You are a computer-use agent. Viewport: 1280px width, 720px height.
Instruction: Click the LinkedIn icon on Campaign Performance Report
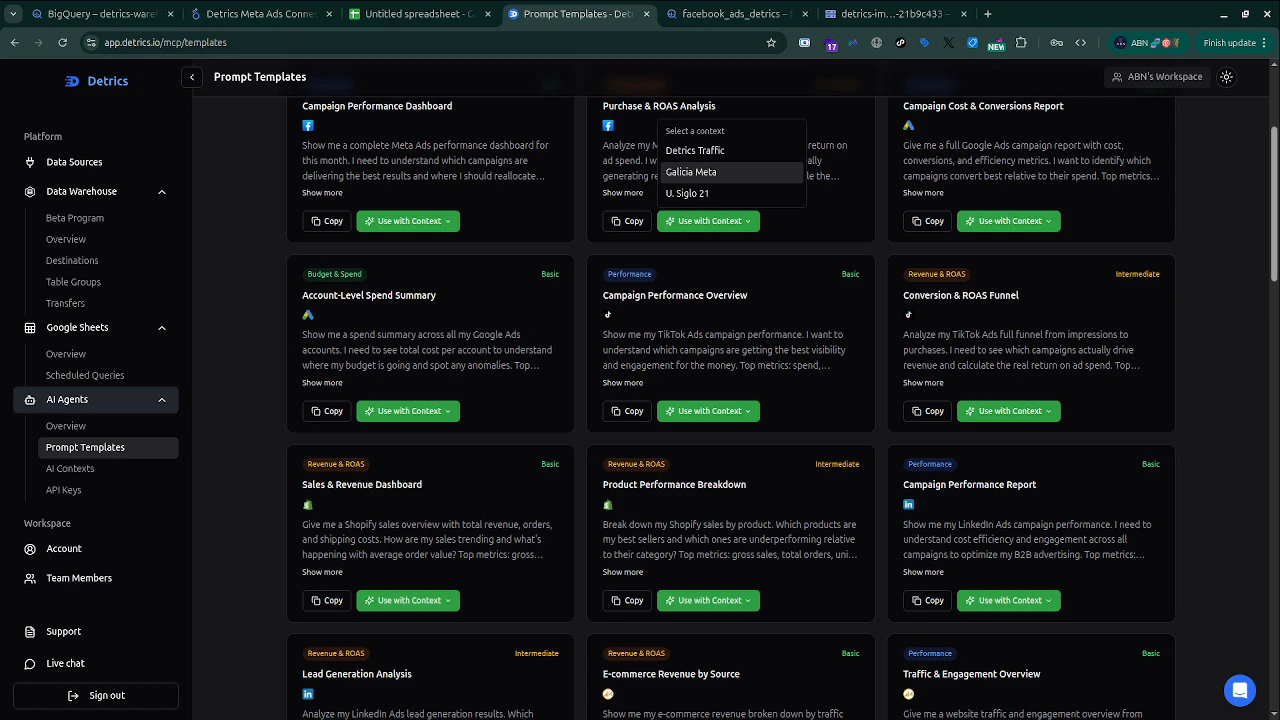click(x=908, y=504)
